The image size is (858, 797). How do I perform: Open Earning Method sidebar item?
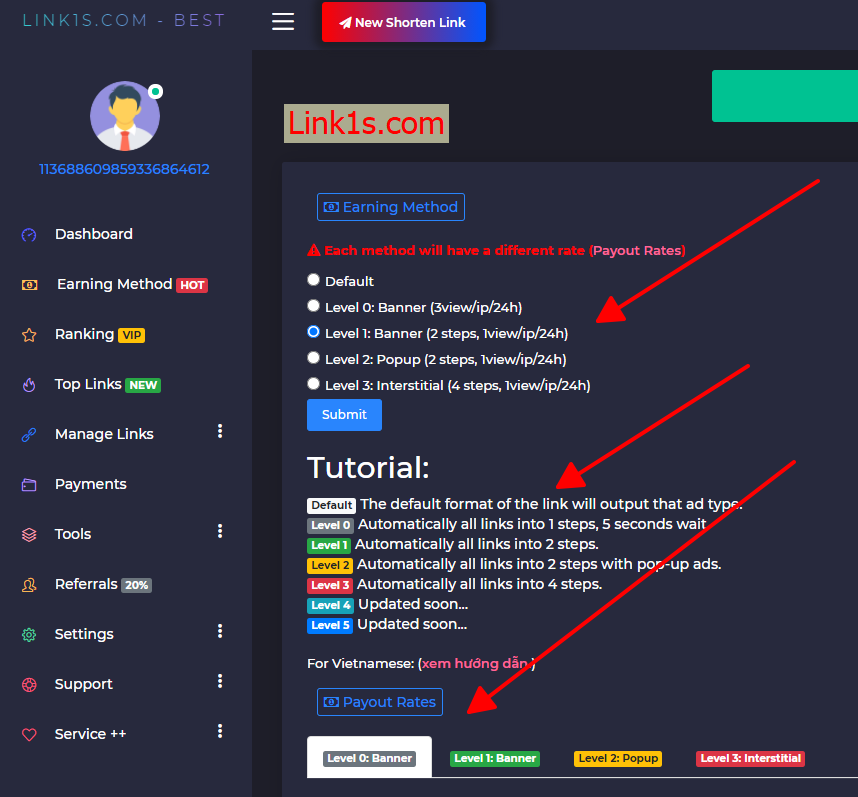coord(114,284)
